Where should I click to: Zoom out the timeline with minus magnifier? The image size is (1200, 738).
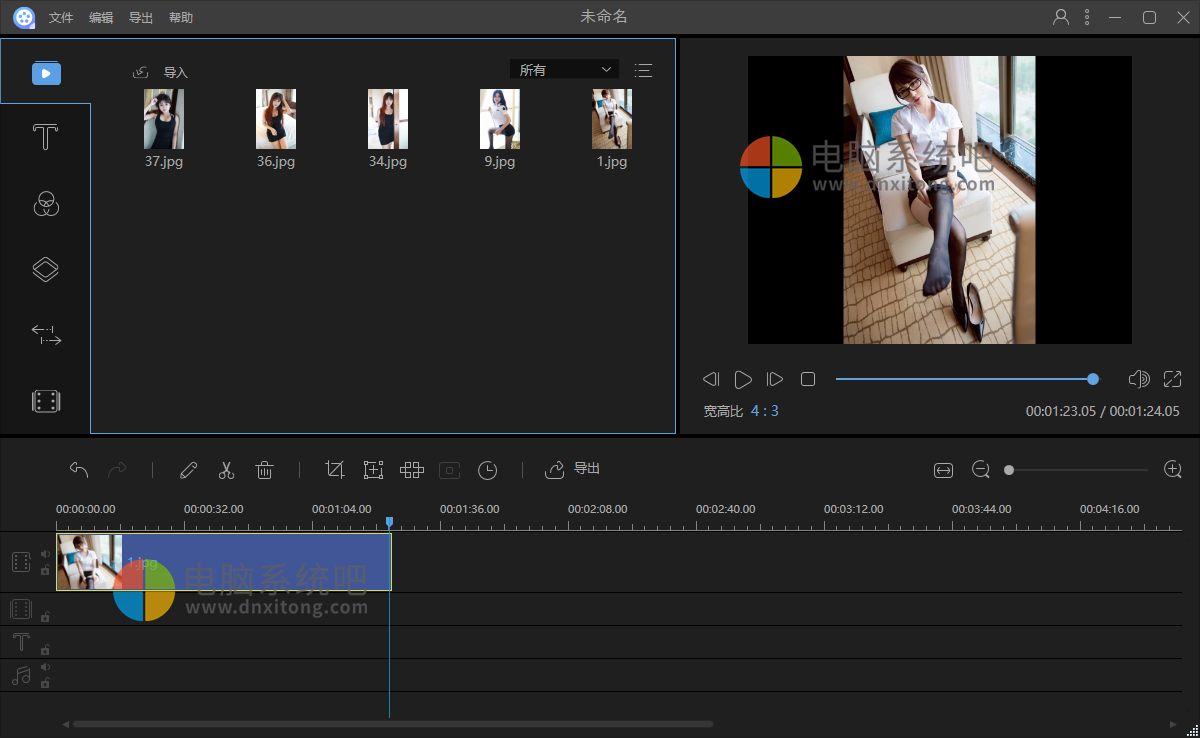pos(981,470)
